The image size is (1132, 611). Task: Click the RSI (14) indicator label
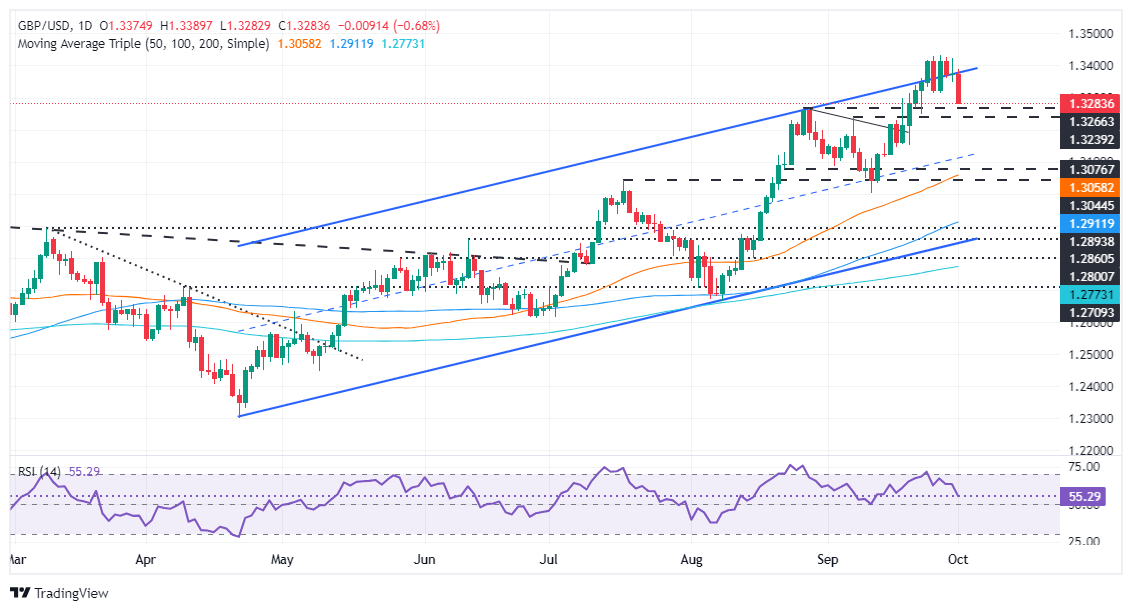click(x=39, y=472)
